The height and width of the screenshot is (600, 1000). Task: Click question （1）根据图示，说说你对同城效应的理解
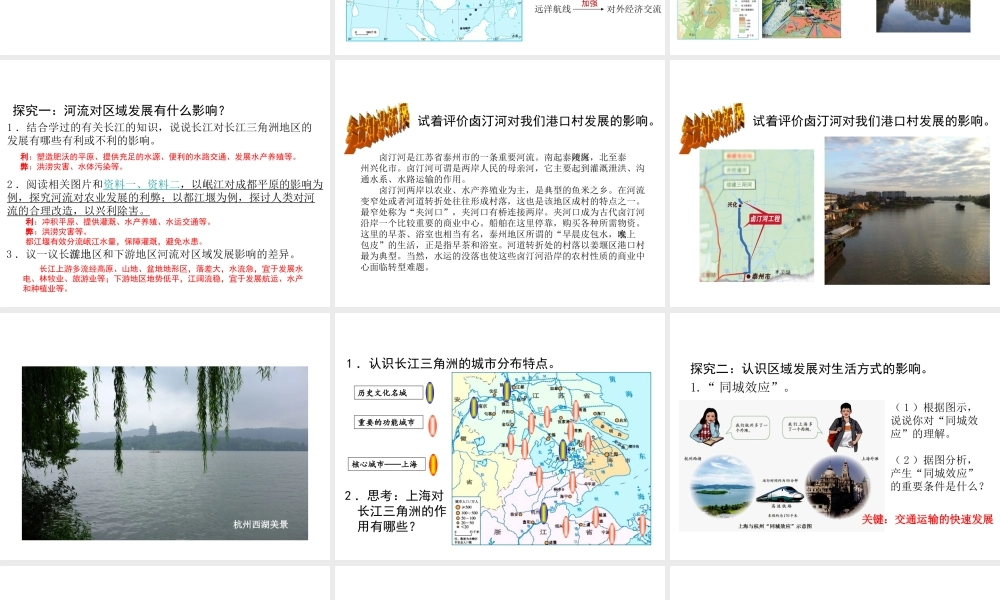tap(934, 420)
